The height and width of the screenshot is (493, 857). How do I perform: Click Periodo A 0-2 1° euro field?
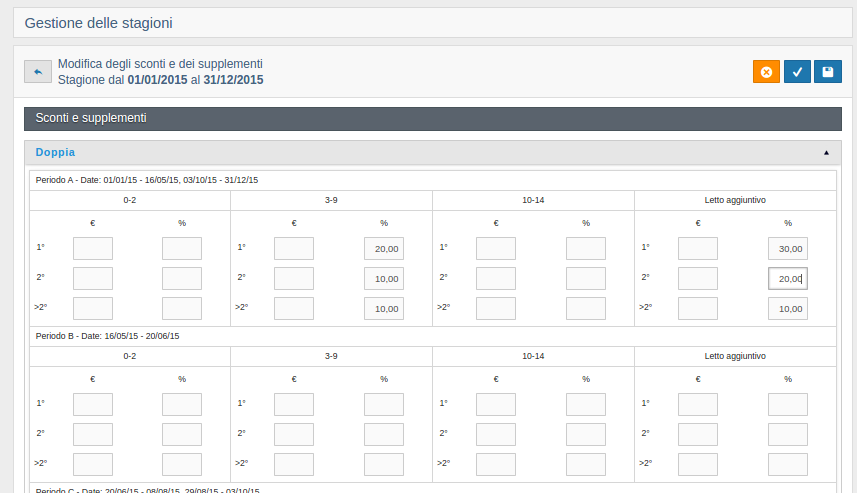coord(93,249)
